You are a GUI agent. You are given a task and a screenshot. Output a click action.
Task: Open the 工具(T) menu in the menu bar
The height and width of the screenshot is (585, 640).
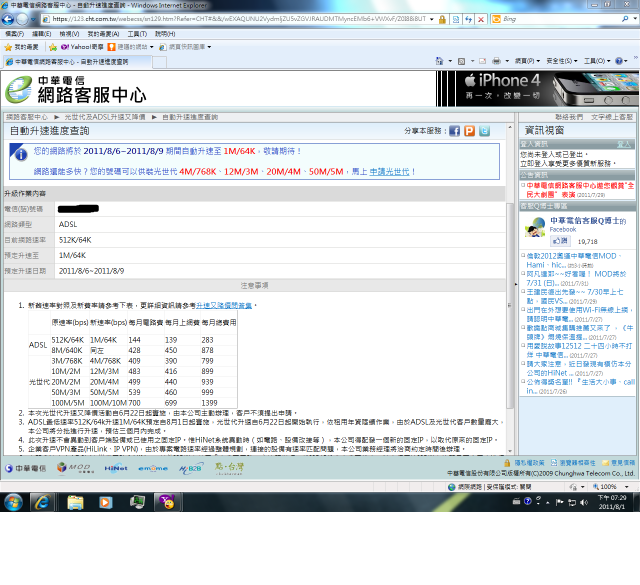coord(137,34)
